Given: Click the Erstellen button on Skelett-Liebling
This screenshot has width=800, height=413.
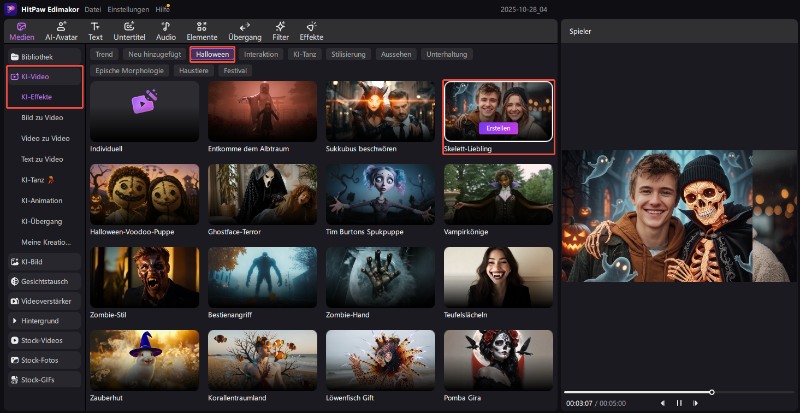Looking at the screenshot, I should 497,128.
